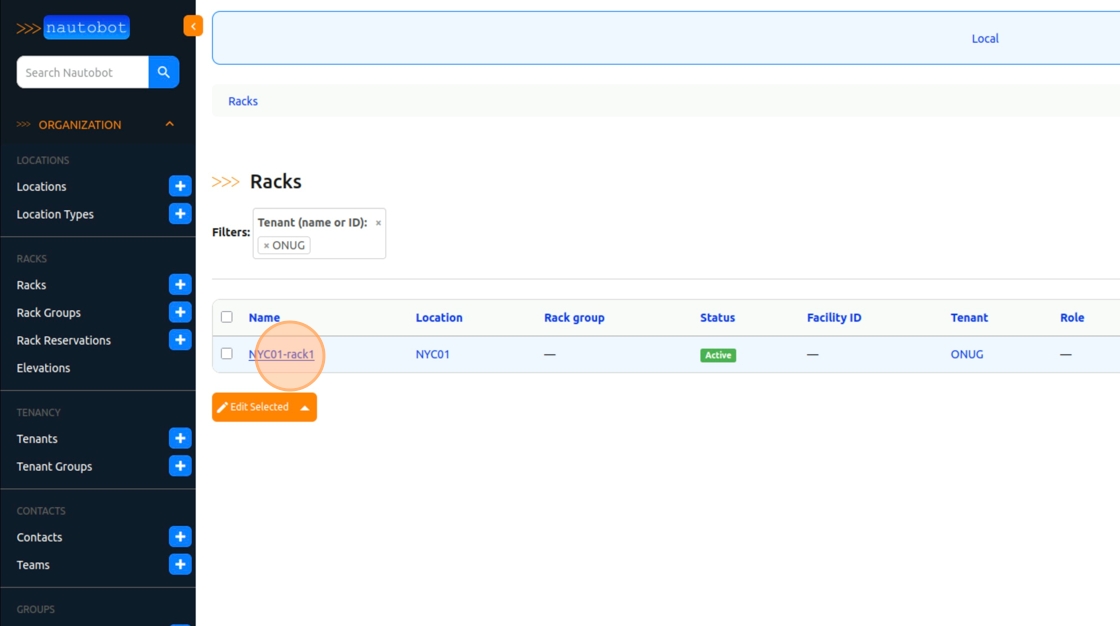Screen dimensions: 1120x626
Task: Sort by the Role column header
Action: tap(1072, 317)
